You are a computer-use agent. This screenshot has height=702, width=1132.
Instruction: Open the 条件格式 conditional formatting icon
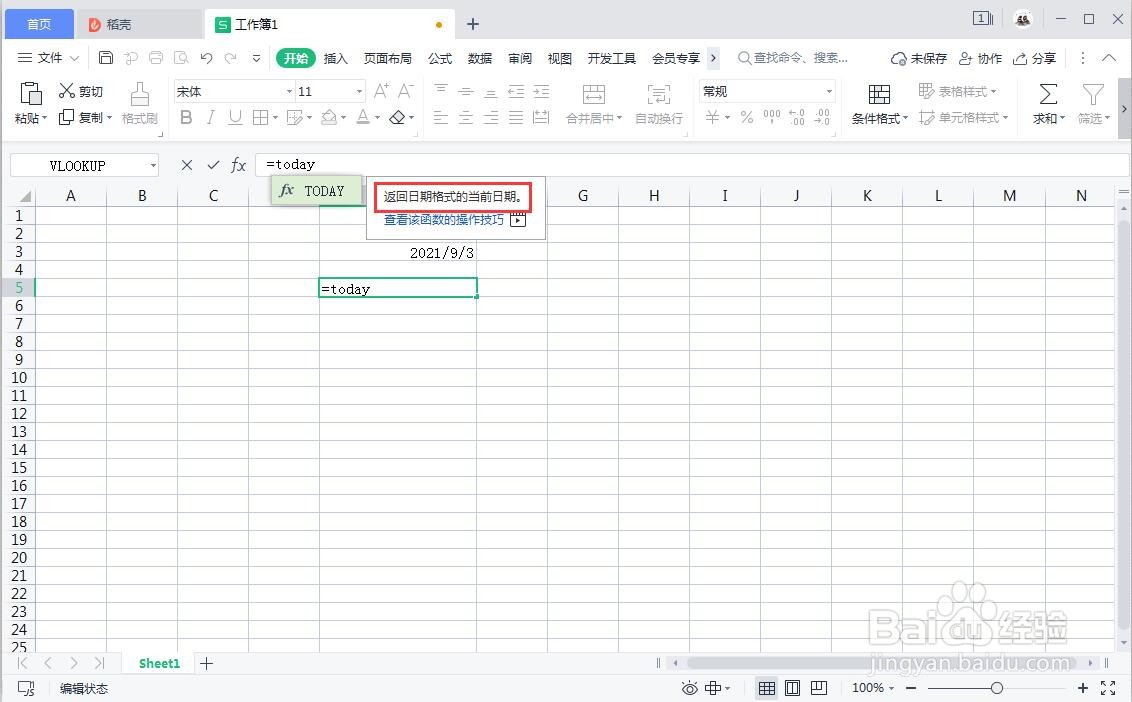[877, 104]
